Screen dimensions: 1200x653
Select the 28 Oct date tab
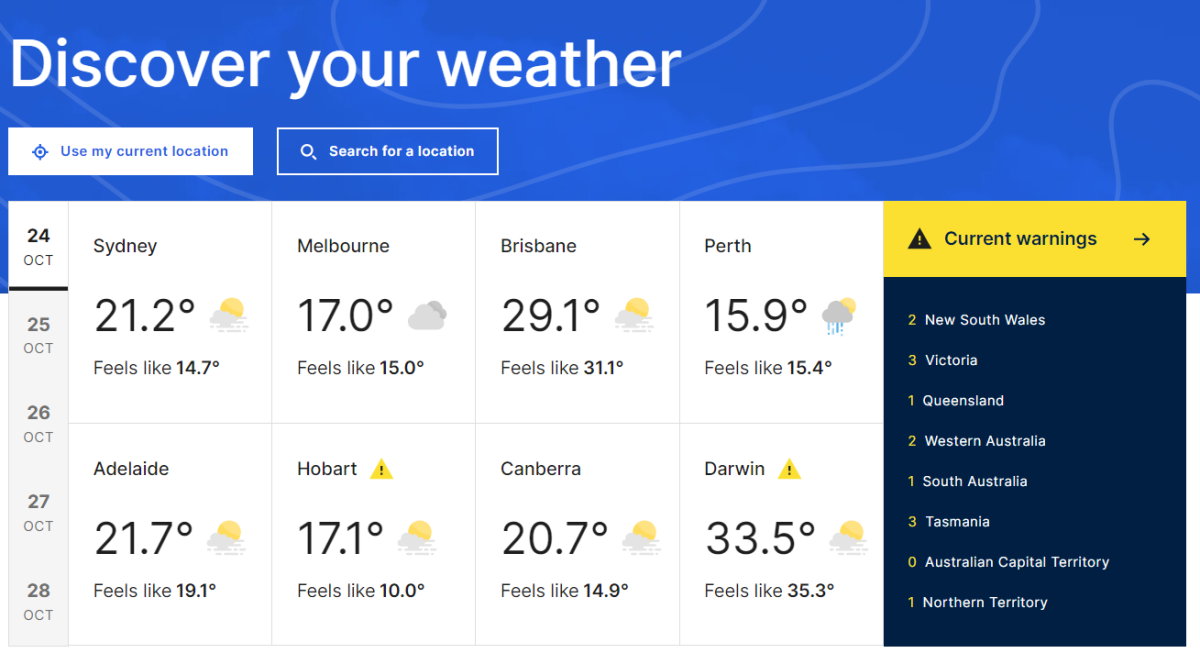coord(38,601)
